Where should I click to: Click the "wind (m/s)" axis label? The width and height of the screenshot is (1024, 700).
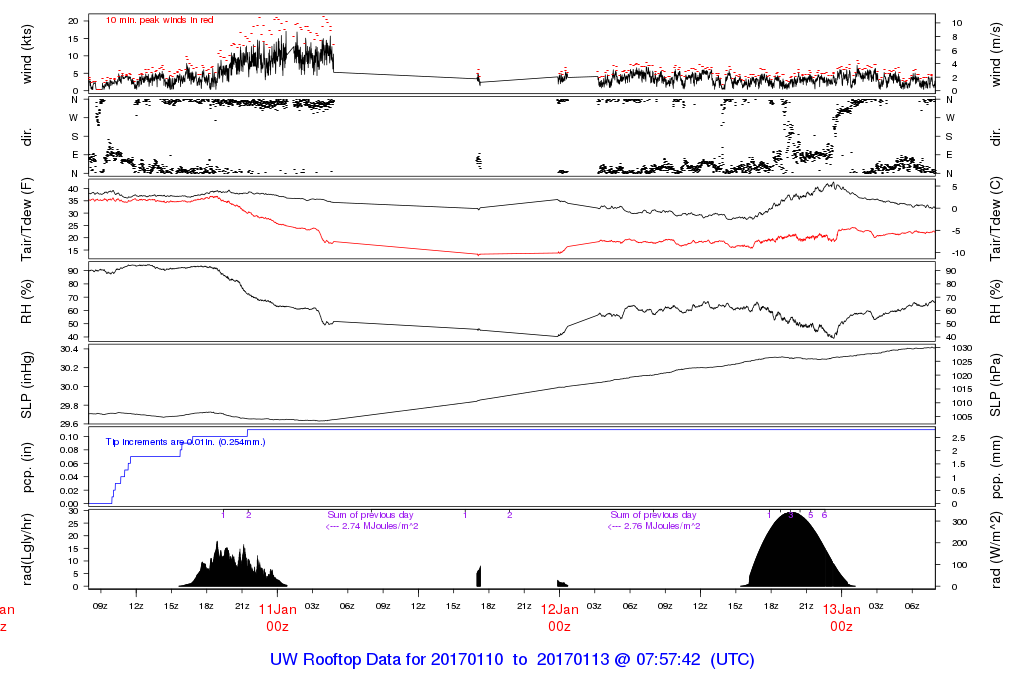pos(996,54)
